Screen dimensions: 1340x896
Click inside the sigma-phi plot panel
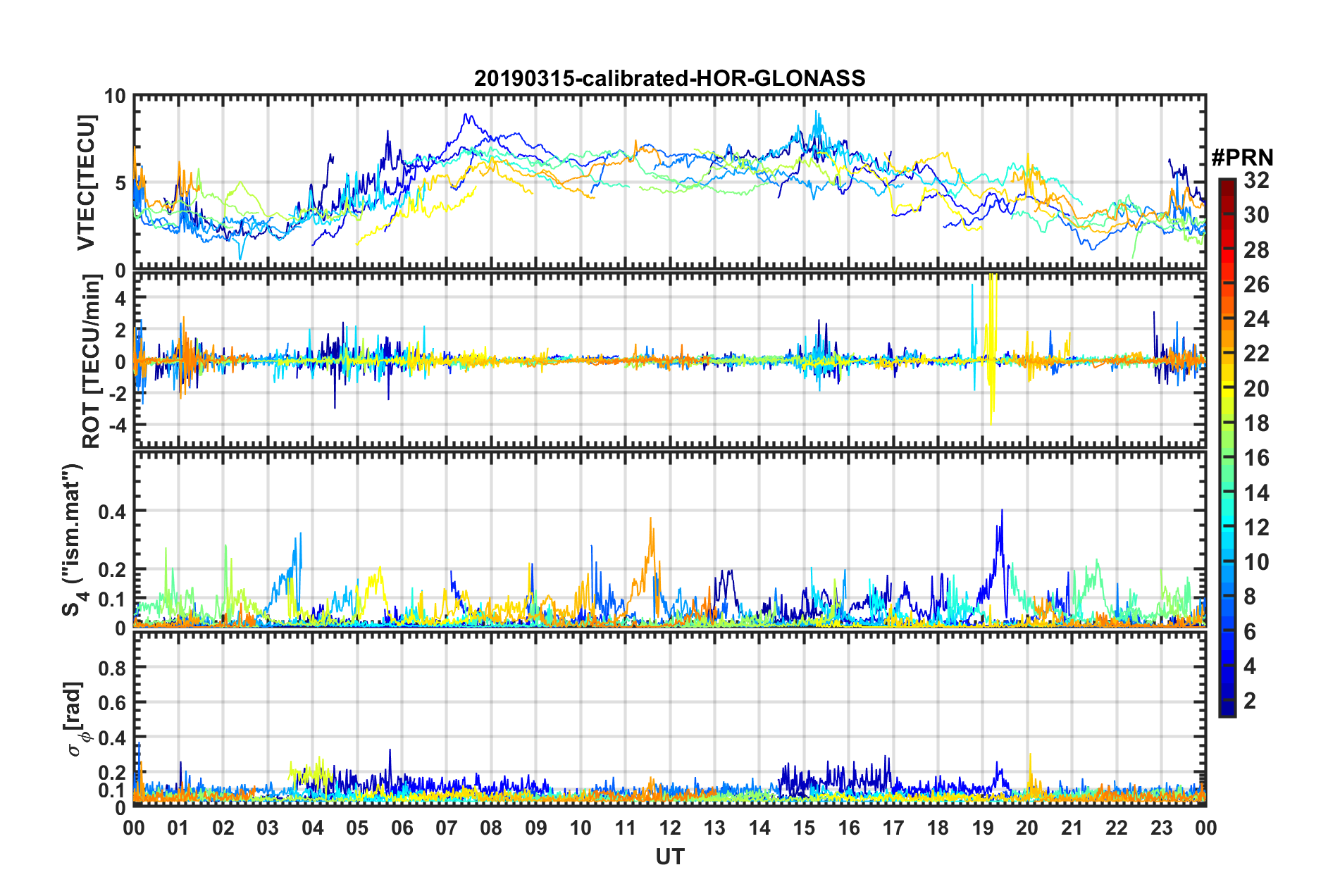click(x=669, y=719)
